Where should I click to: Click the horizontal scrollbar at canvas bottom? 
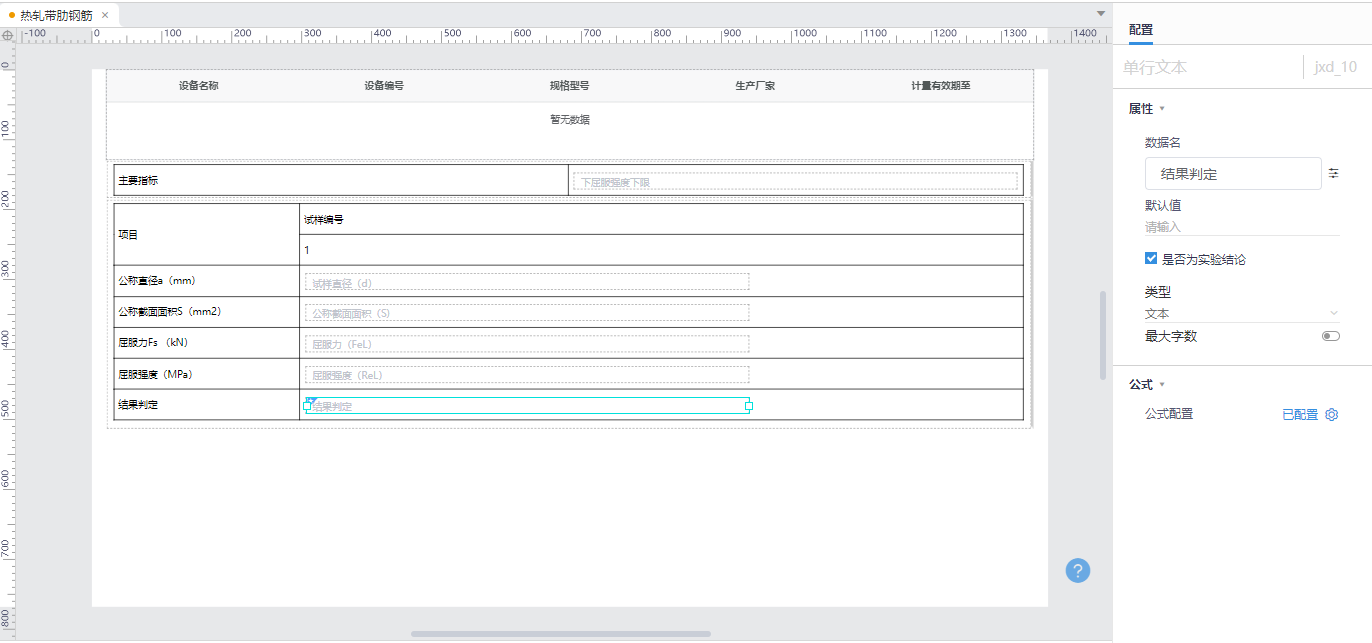[x=560, y=633]
